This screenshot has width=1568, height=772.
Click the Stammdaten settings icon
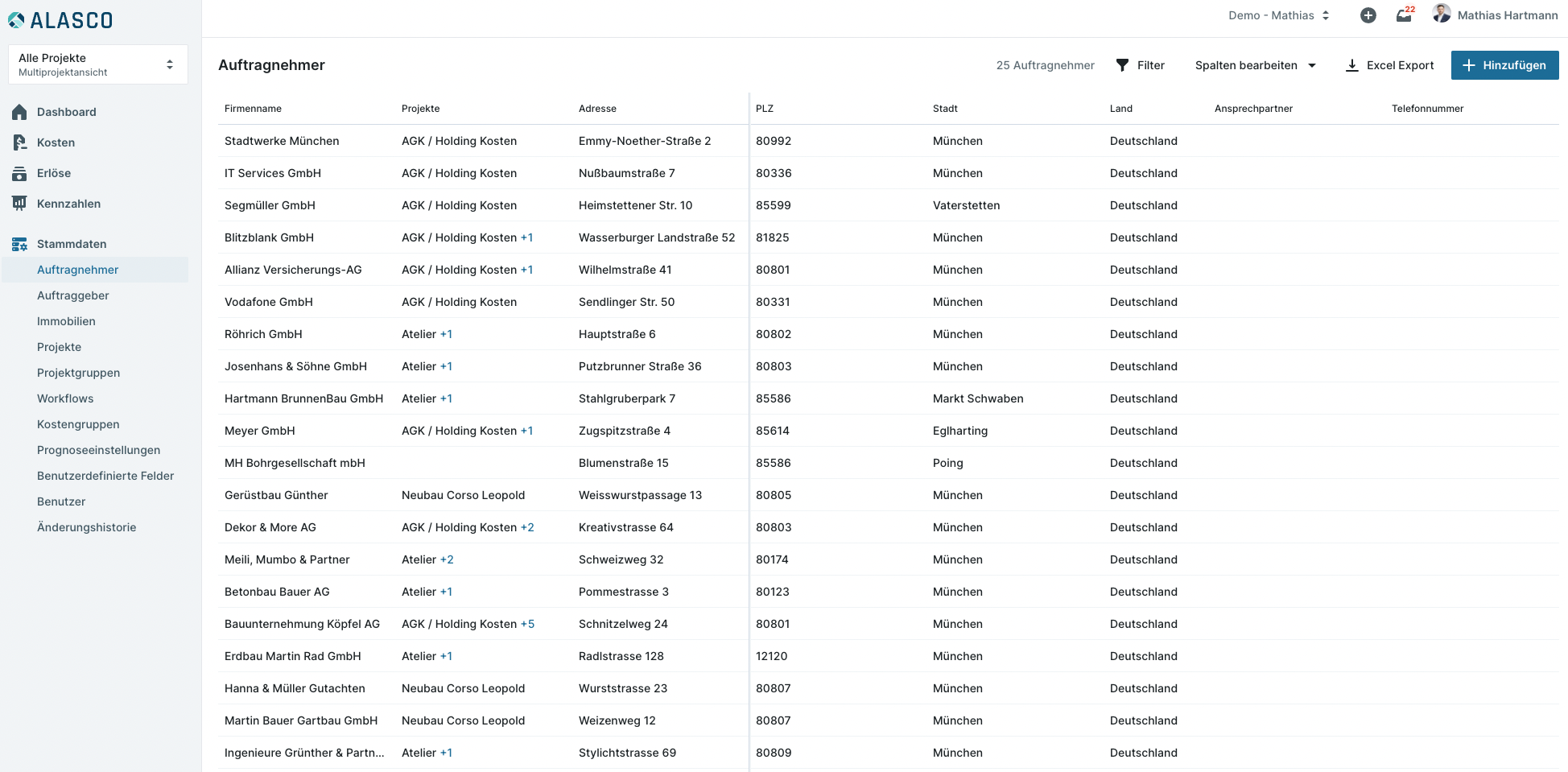tap(19, 244)
